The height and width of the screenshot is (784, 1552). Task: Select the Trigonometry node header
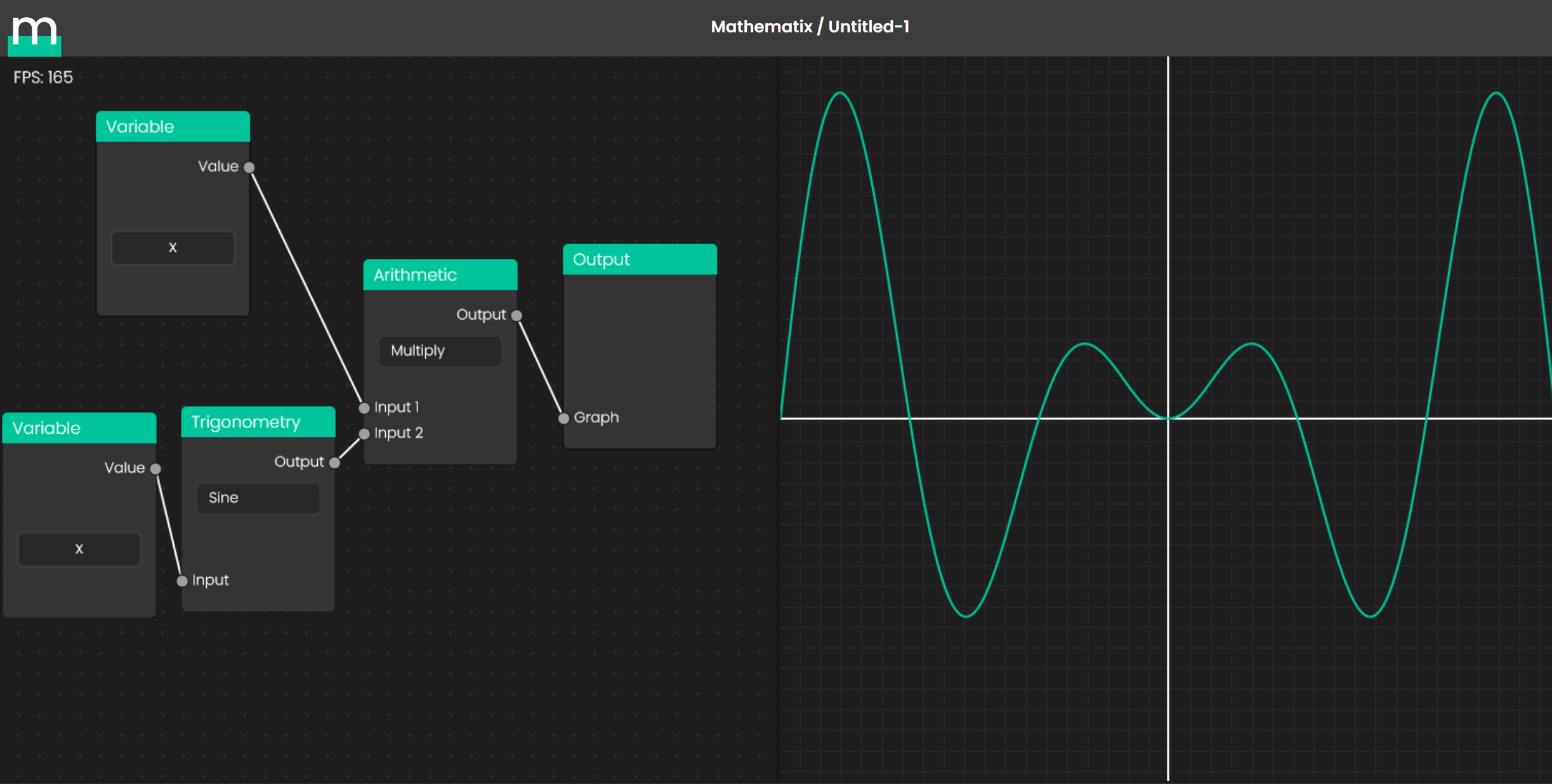258,422
